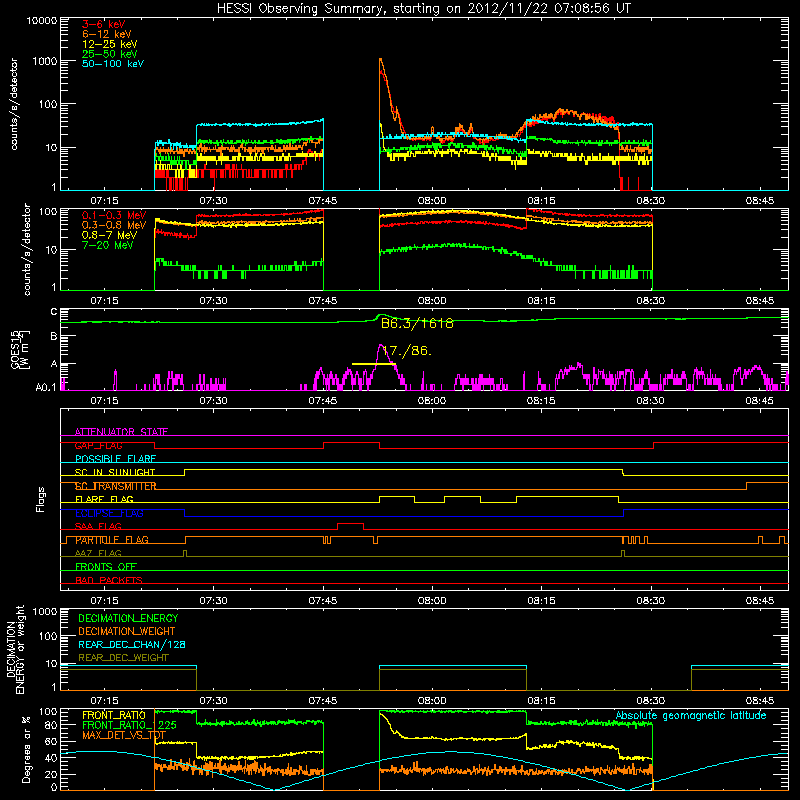The height and width of the screenshot is (800, 800).
Task: Select the ATTENUATOR_STATE flag label
Action: tap(121, 432)
